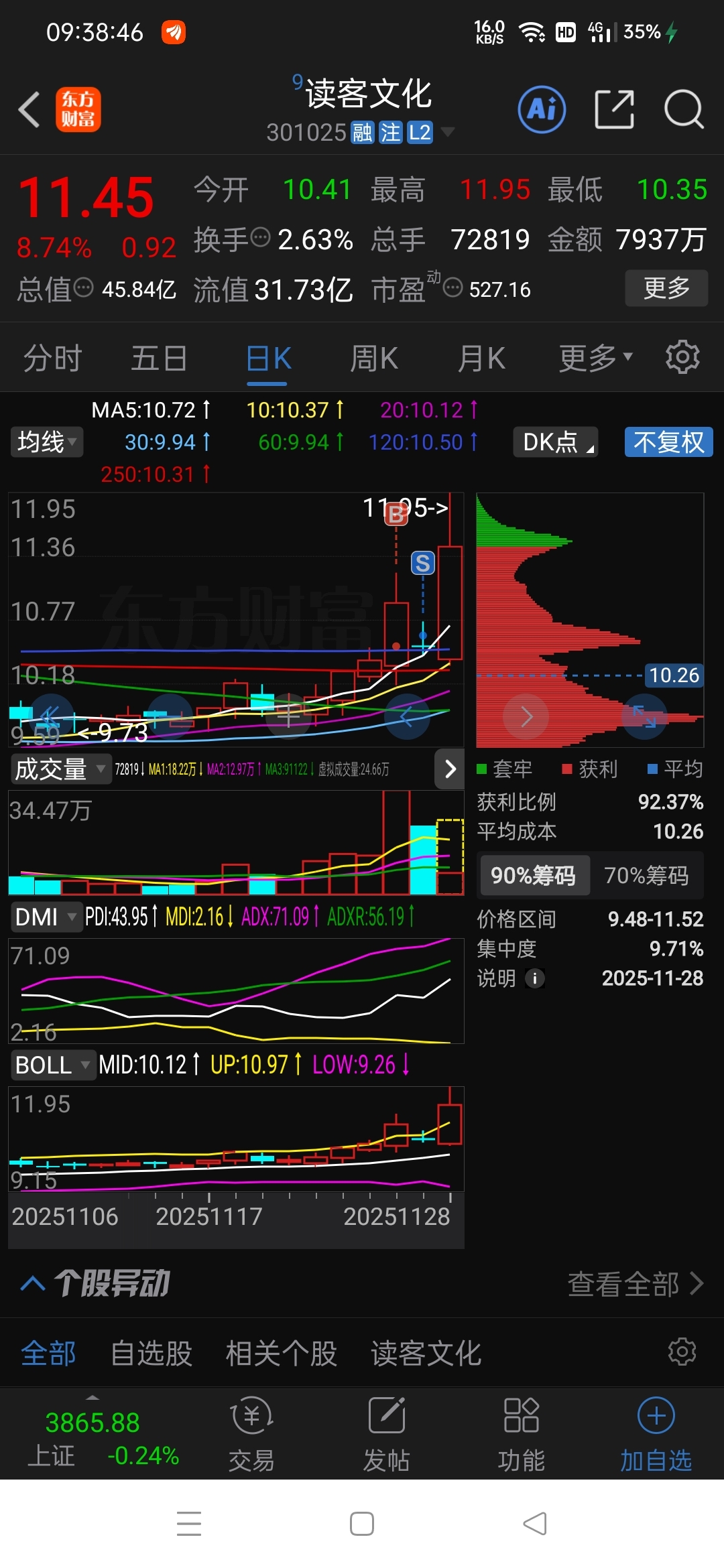Expand chip distribution with fullscreen icon
The height and width of the screenshot is (1568, 724).
point(644,717)
